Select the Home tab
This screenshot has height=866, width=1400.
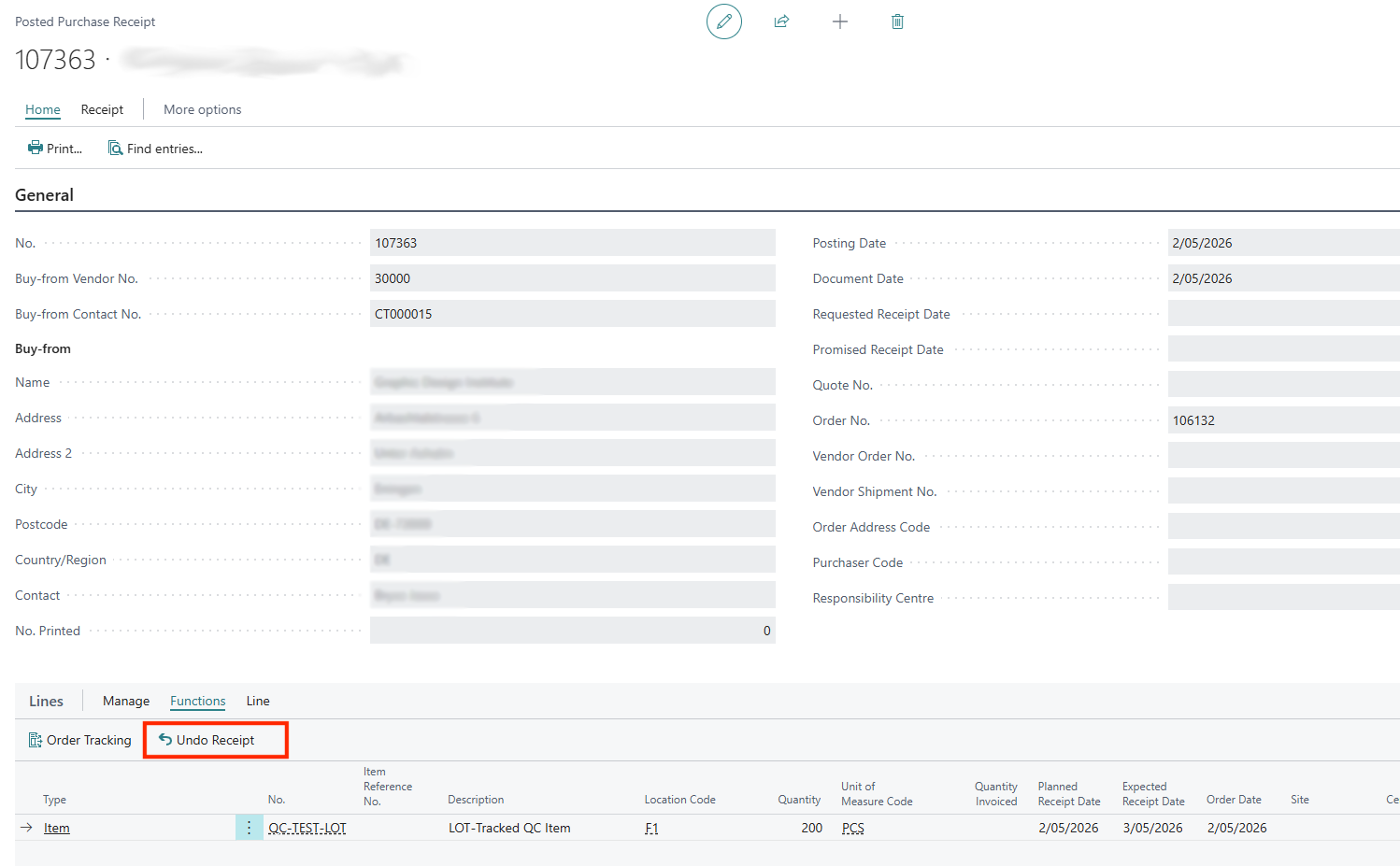coord(43,109)
